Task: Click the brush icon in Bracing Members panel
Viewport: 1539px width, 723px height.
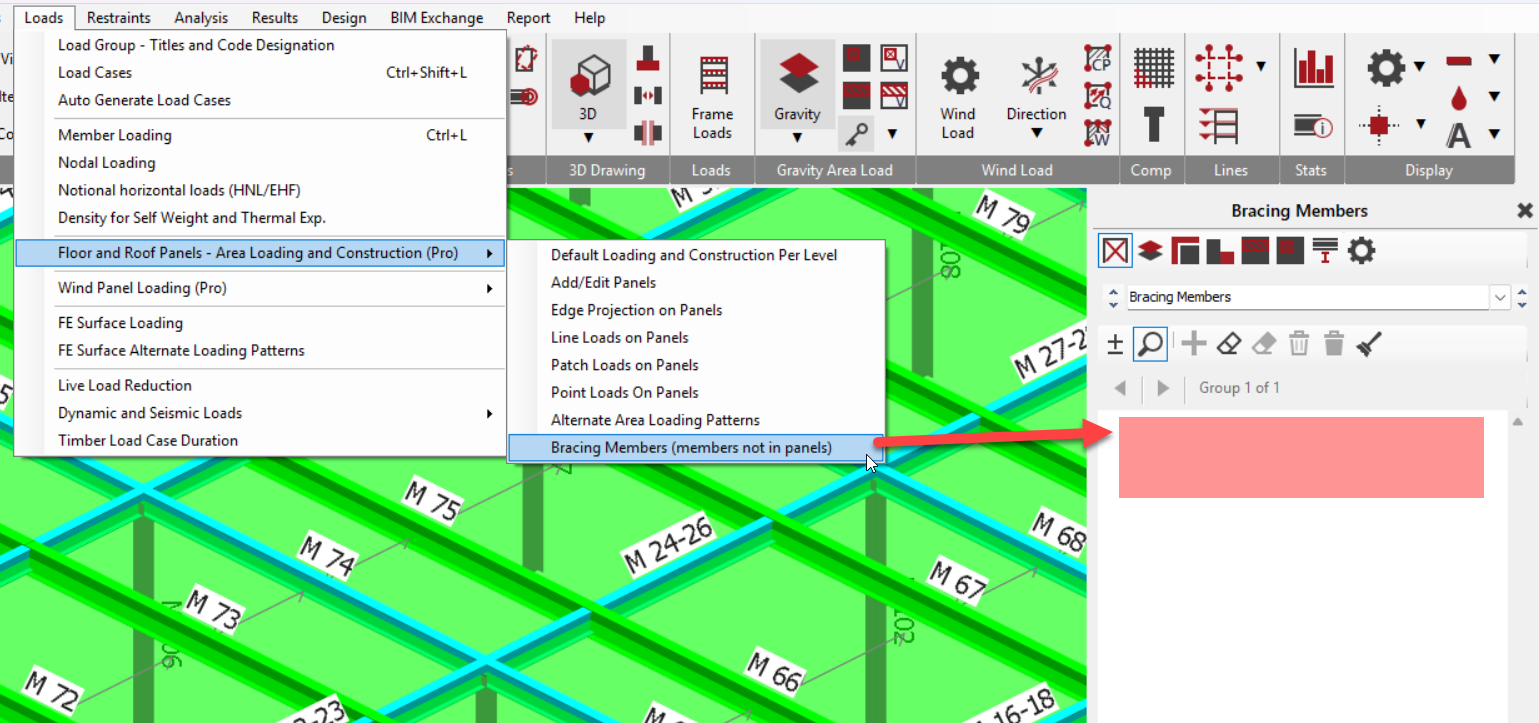Action: pyautogui.click(x=1369, y=344)
